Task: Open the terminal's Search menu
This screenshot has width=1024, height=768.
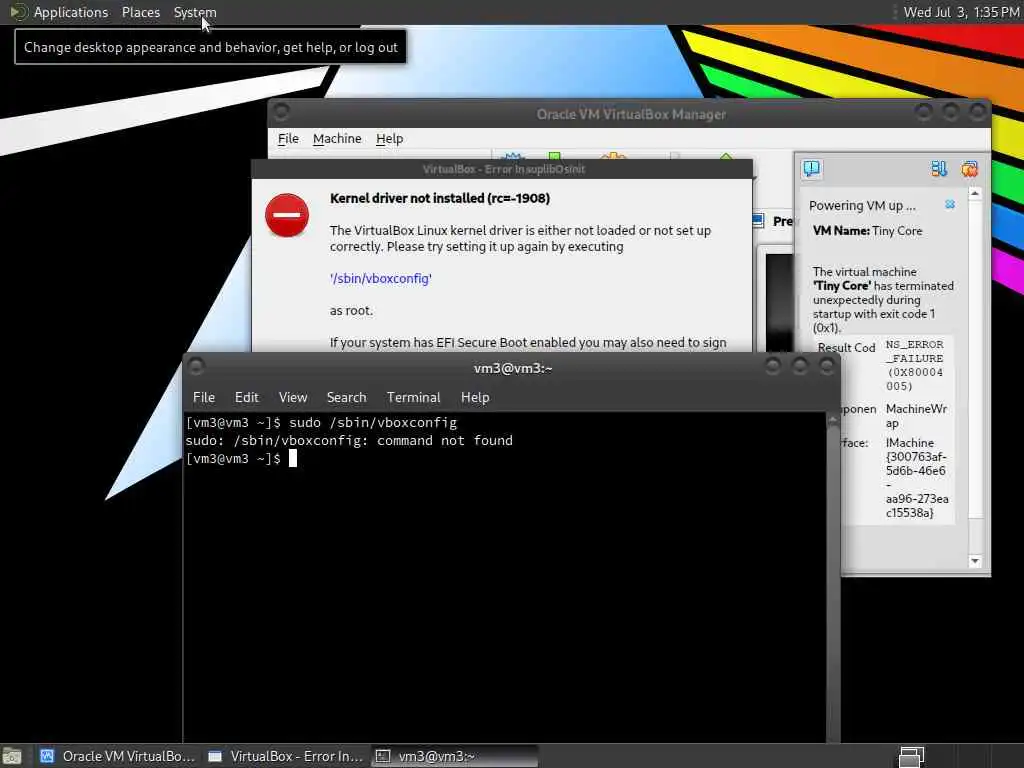Action: pos(346,397)
